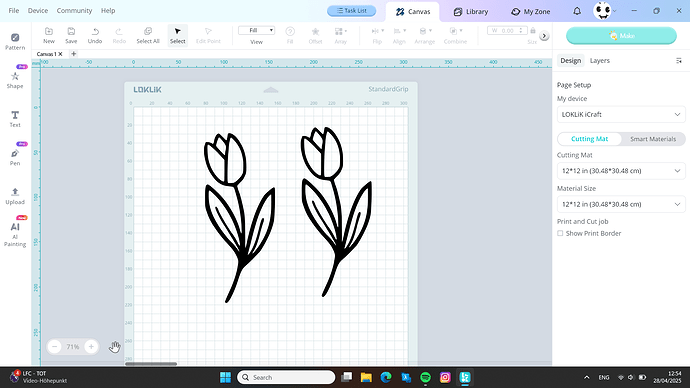
Task: Open the Cutting Mat size dropdown
Action: pos(621,171)
